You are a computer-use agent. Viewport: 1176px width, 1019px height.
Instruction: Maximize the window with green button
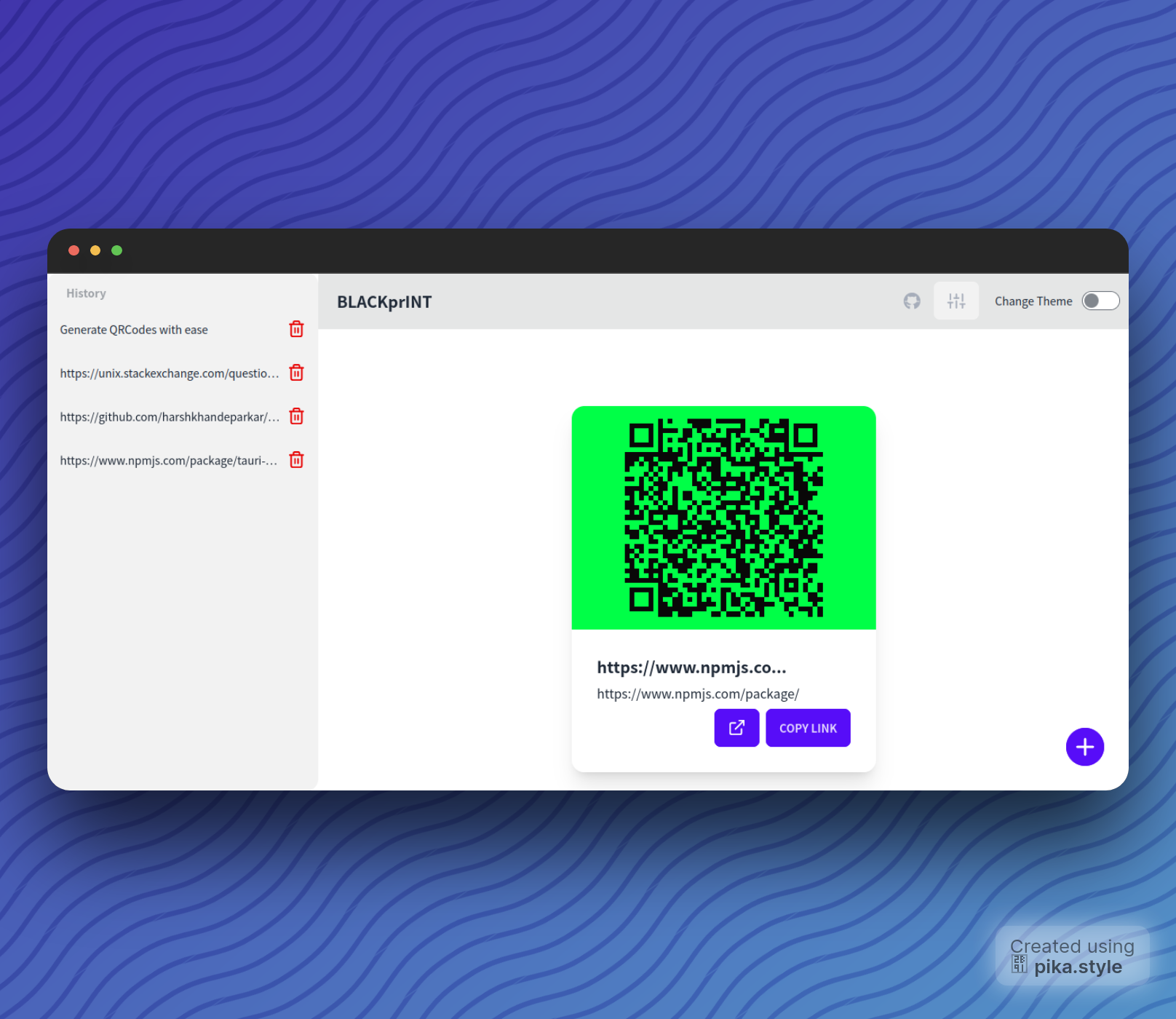116,250
